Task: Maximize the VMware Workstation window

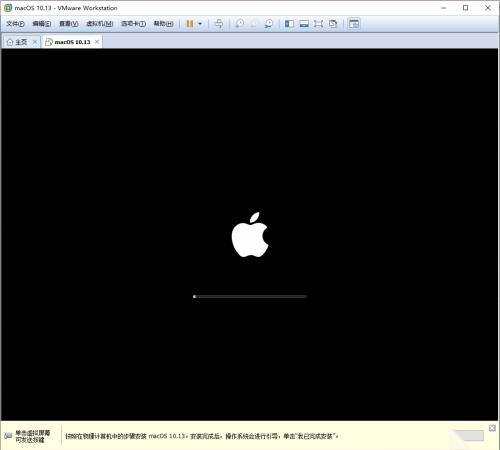Action: 466,8
